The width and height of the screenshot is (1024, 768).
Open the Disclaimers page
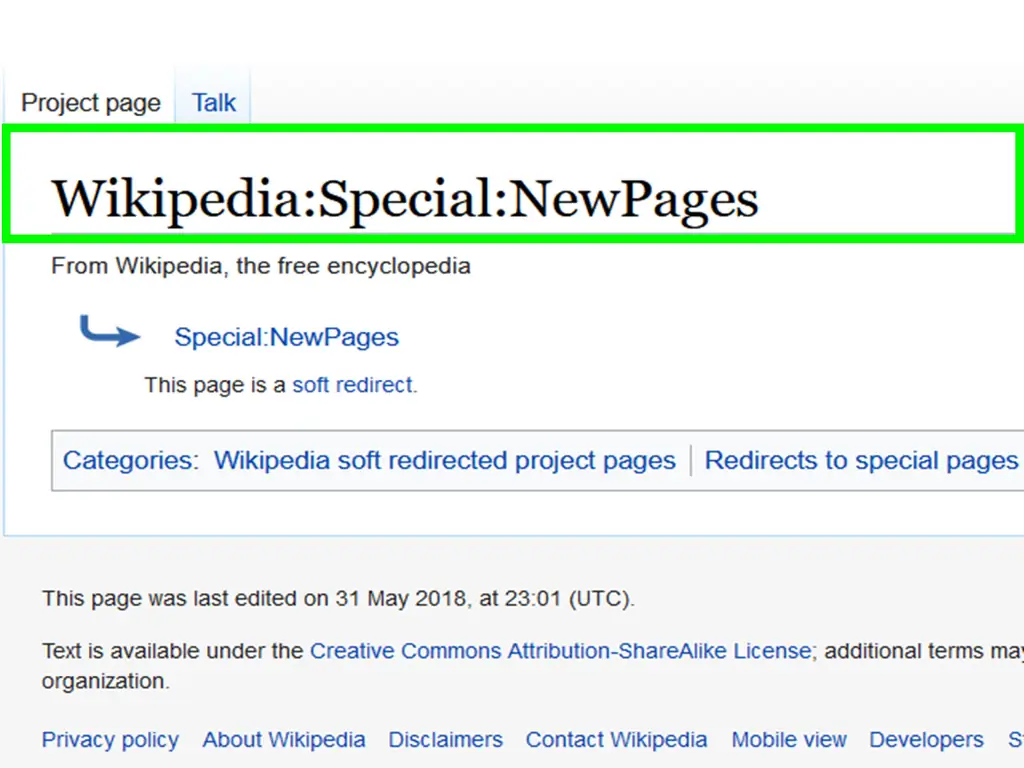(x=445, y=739)
